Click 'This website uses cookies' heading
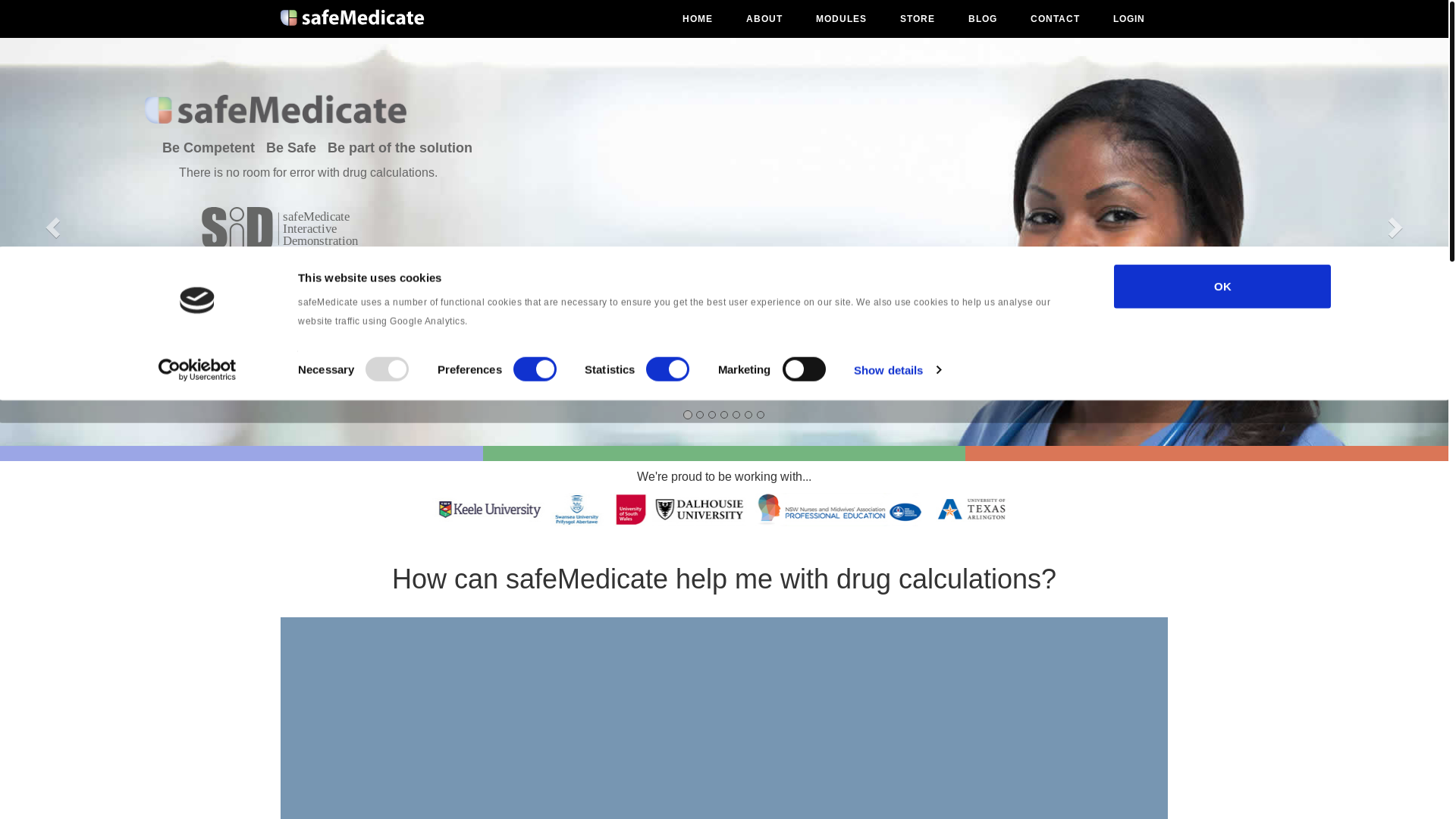The image size is (1456, 819). (x=370, y=278)
